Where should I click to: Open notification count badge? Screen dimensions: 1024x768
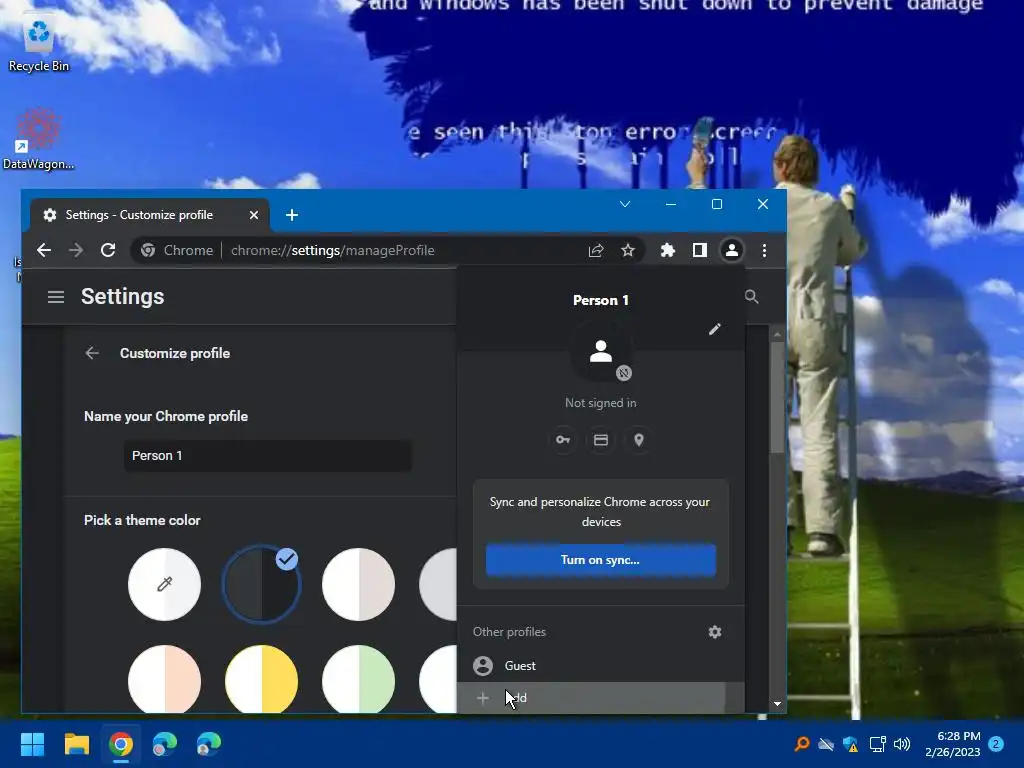tap(996, 744)
